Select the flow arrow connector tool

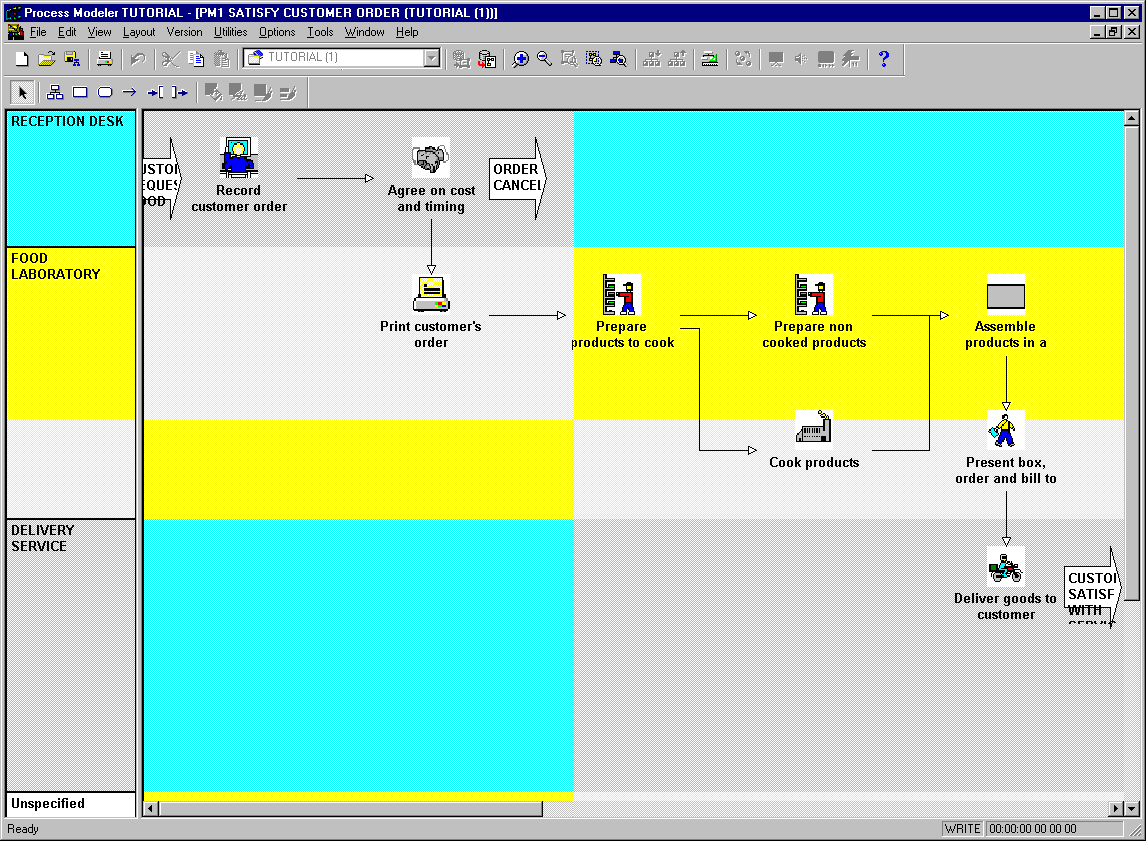tap(130, 92)
